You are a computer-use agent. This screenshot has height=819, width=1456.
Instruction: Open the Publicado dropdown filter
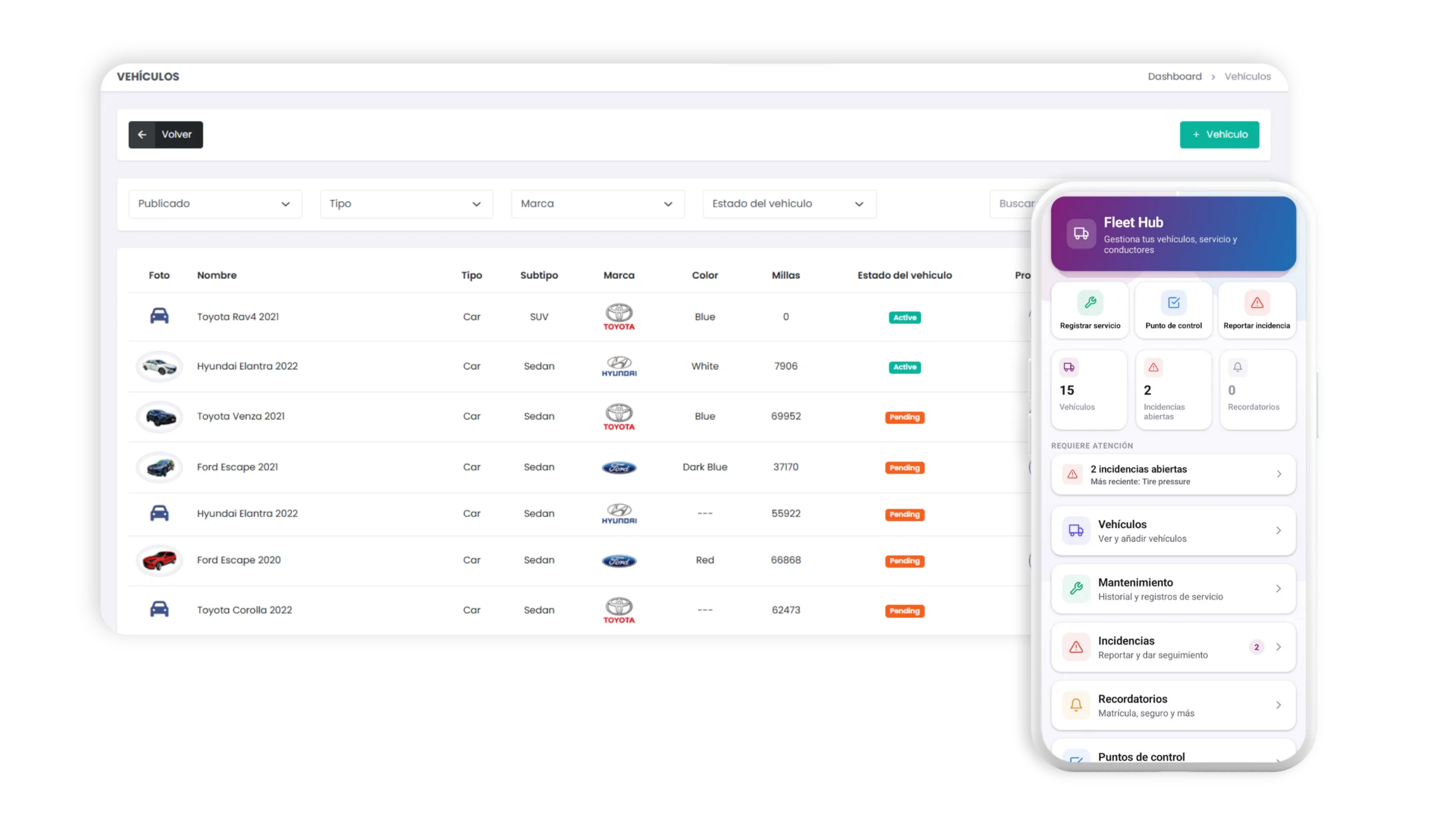[x=215, y=203]
